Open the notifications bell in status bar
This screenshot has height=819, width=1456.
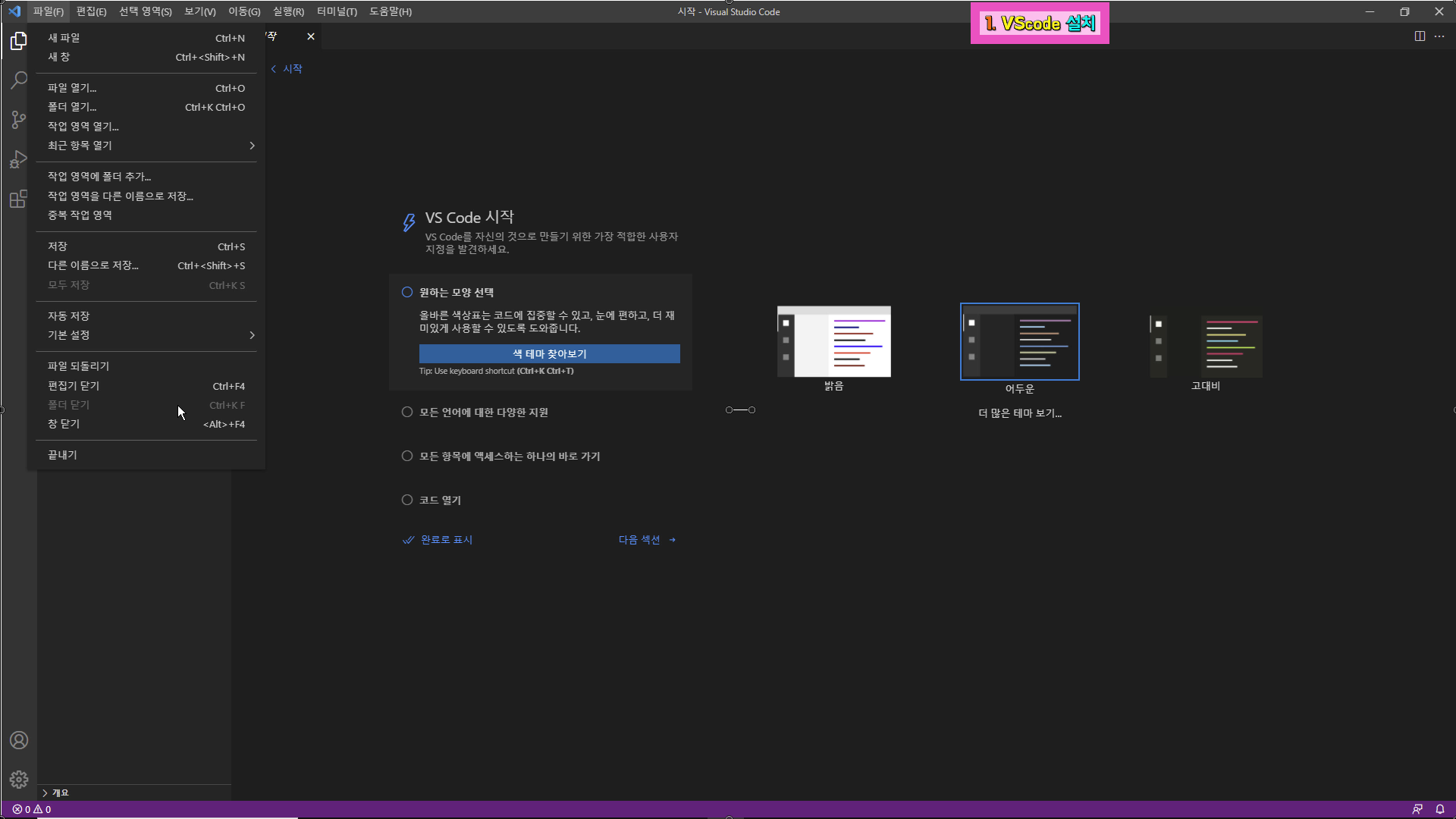(1440, 809)
